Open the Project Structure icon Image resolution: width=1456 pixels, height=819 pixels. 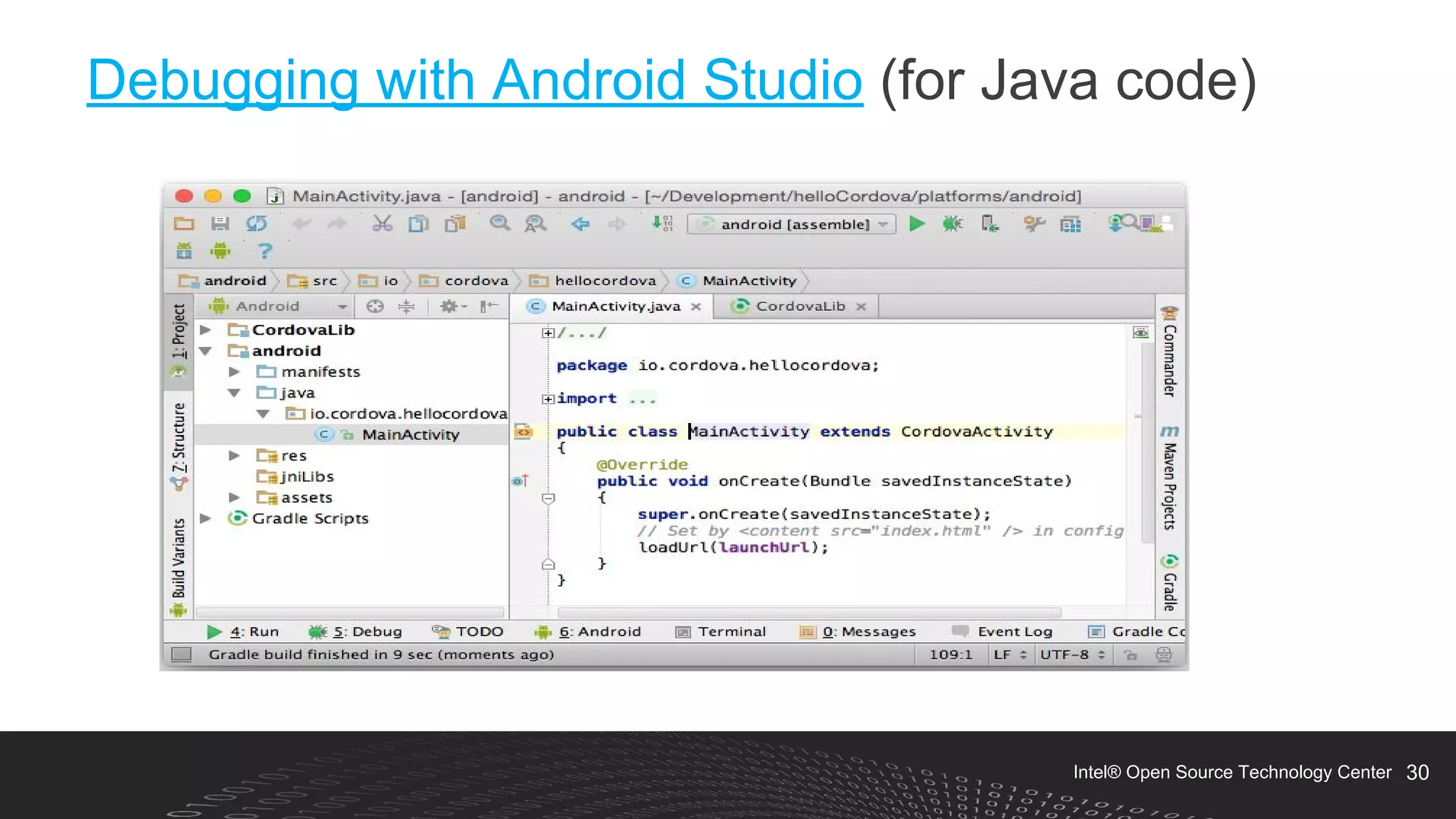[x=1071, y=225]
